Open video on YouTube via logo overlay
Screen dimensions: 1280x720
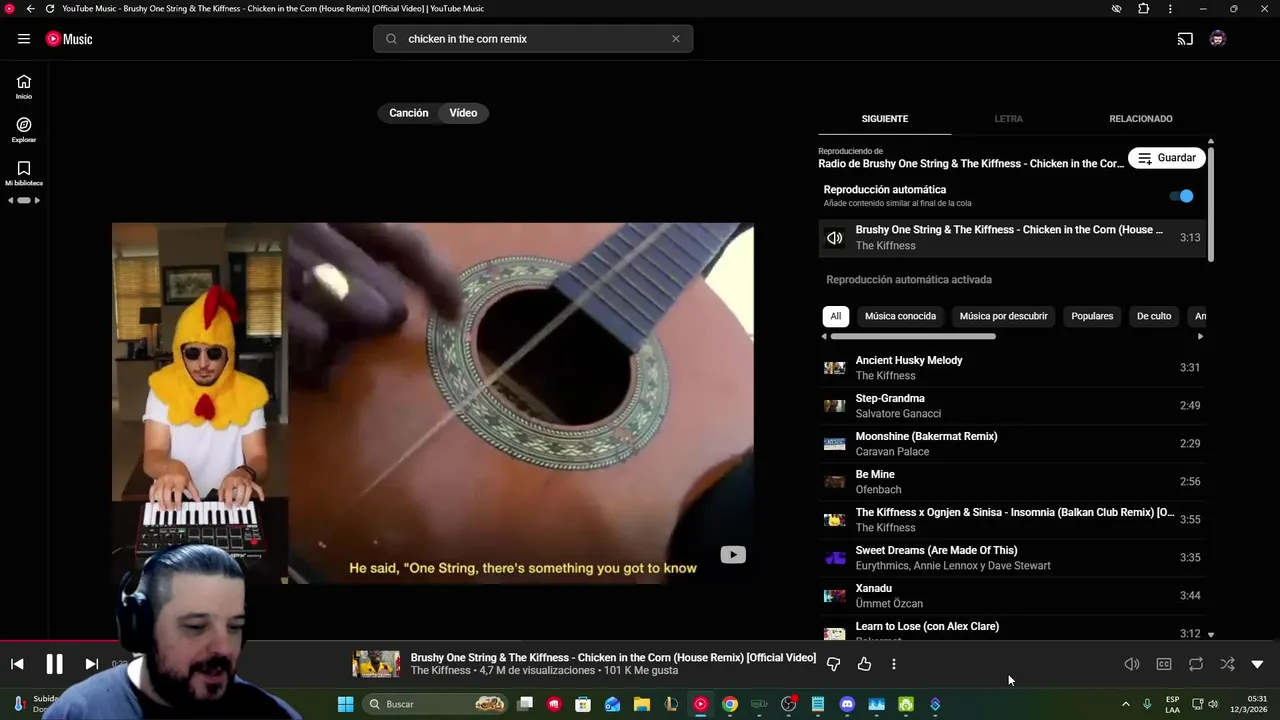click(x=733, y=555)
